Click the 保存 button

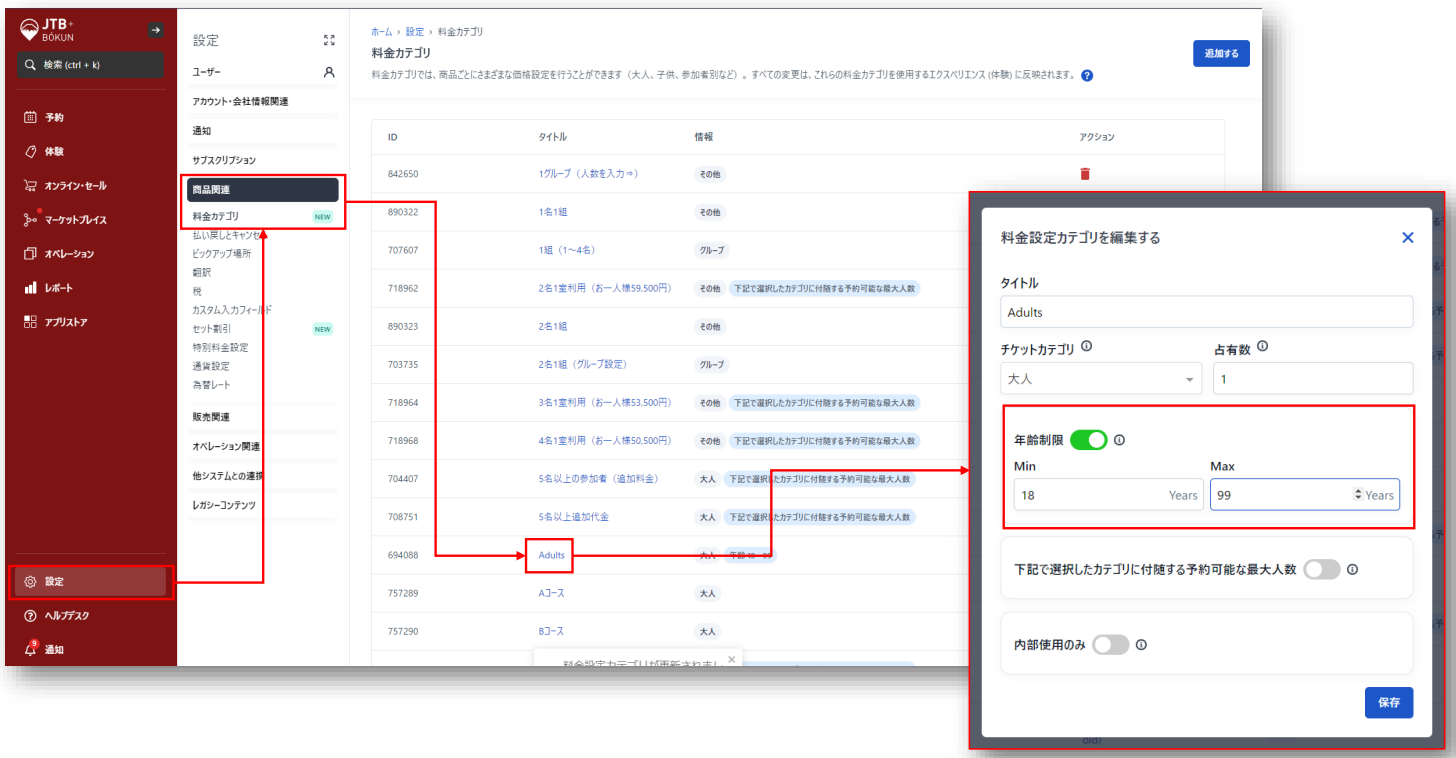click(1388, 703)
